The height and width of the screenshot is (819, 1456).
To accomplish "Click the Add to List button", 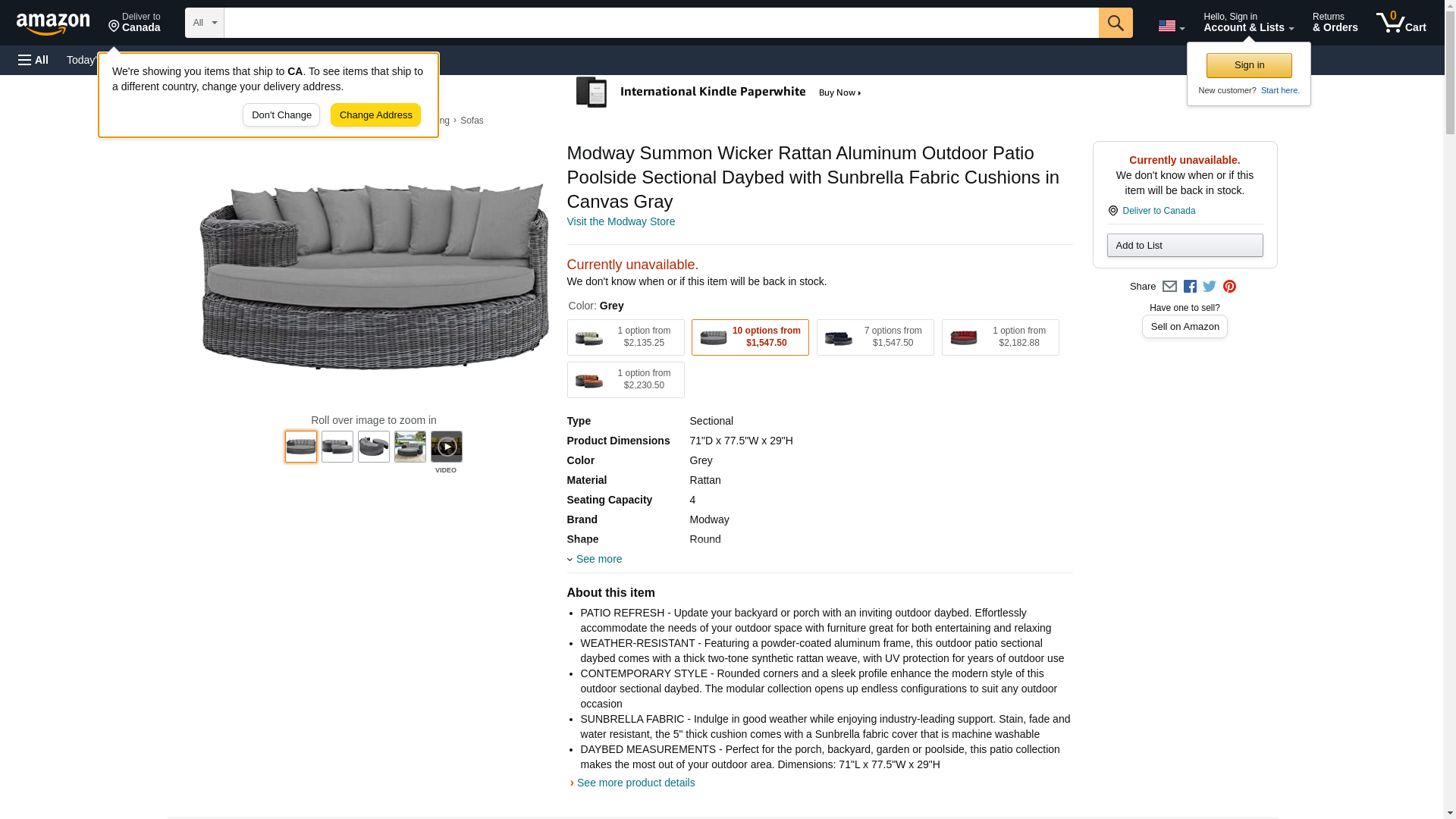I will [1185, 245].
